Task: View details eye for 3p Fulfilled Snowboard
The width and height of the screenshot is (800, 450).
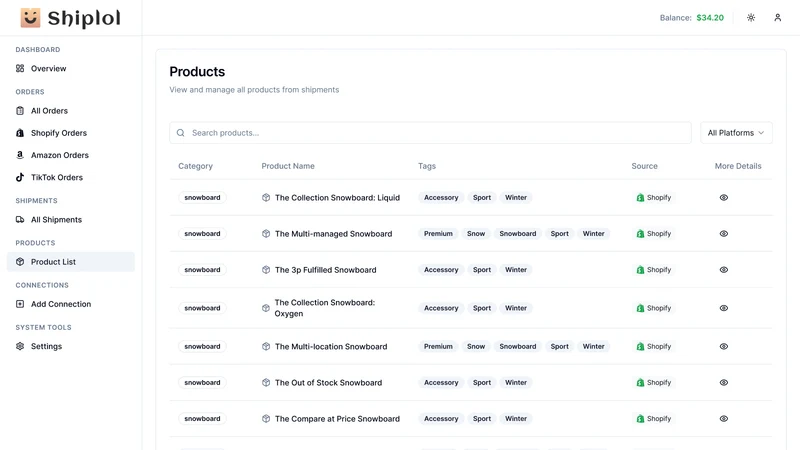Action: (x=723, y=270)
